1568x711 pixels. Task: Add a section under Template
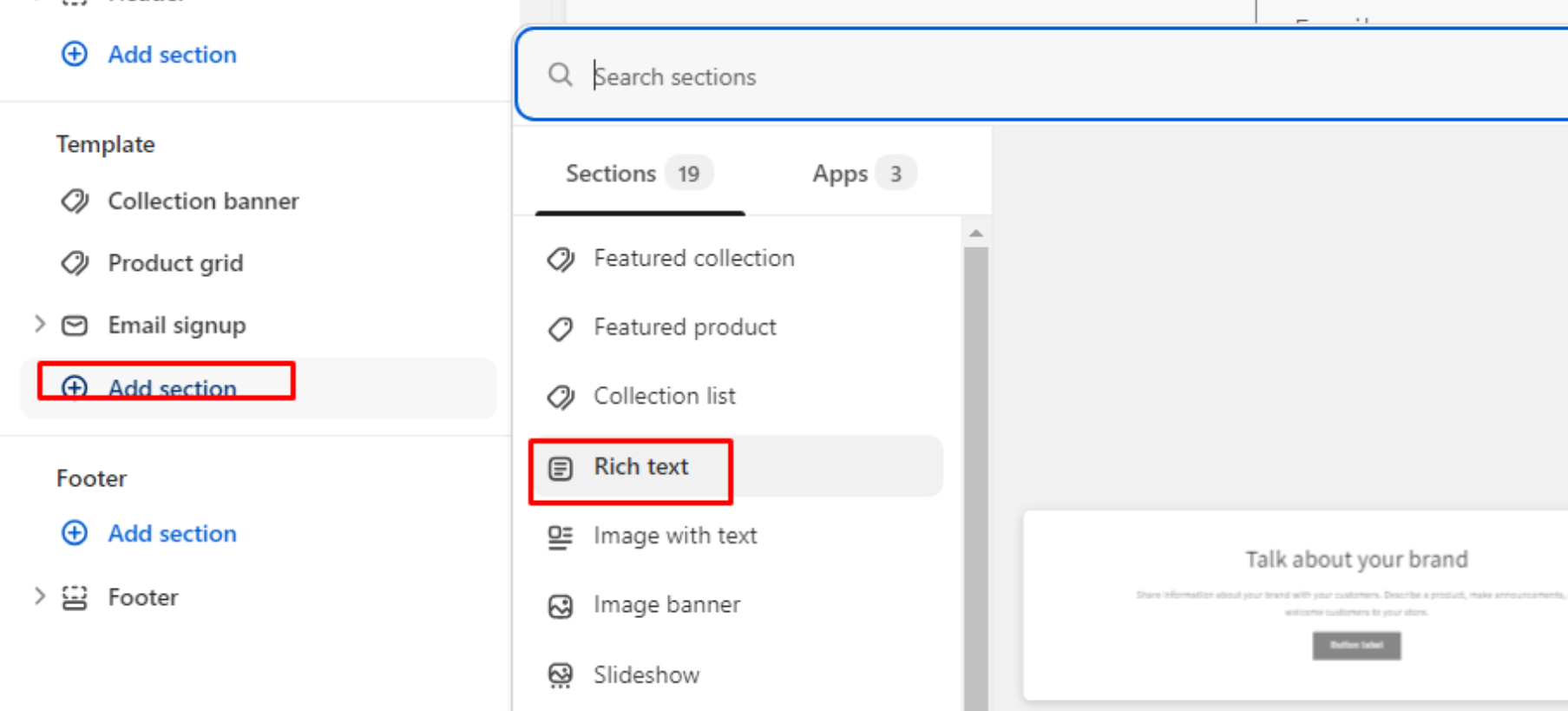pyautogui.click(x=172, y=388)
